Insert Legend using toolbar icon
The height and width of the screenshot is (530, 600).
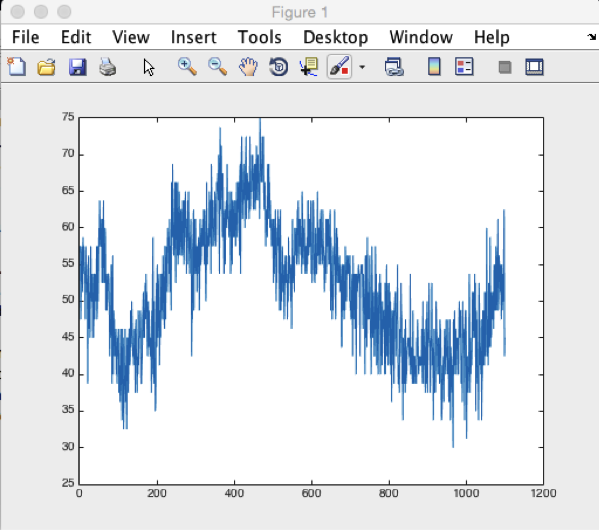click(464, 67)
